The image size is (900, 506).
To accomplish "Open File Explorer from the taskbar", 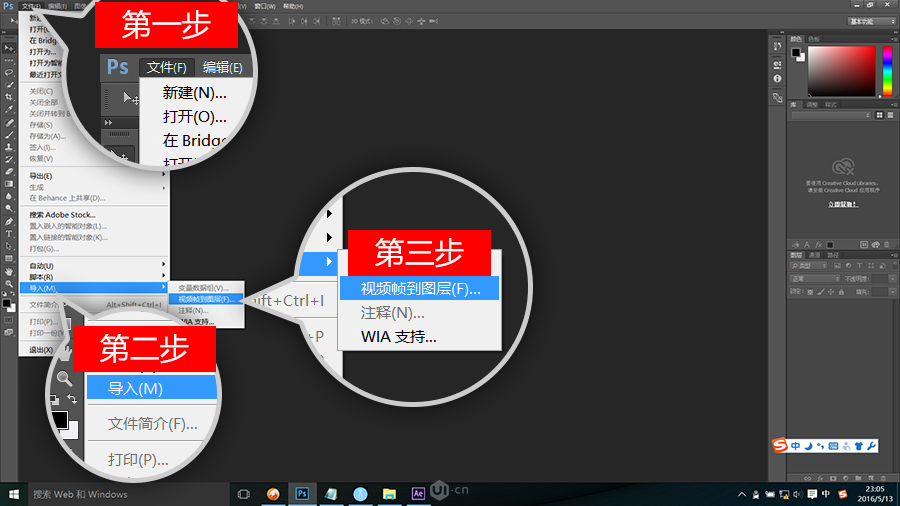I will (389, 494).
